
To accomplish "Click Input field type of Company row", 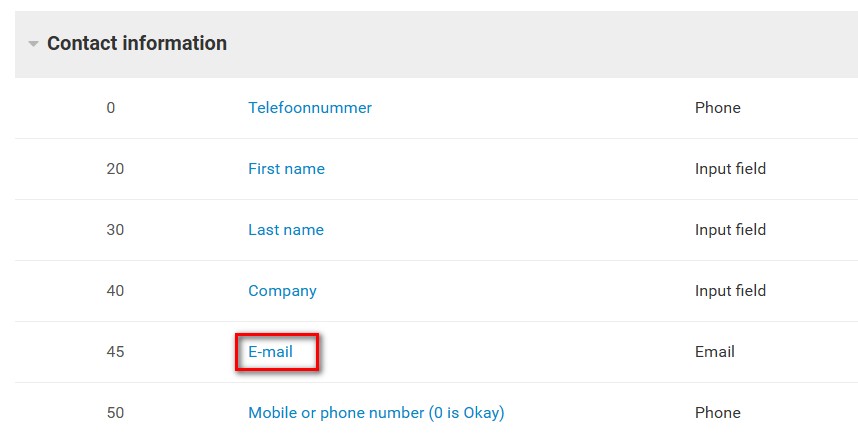I will [730, 291].
